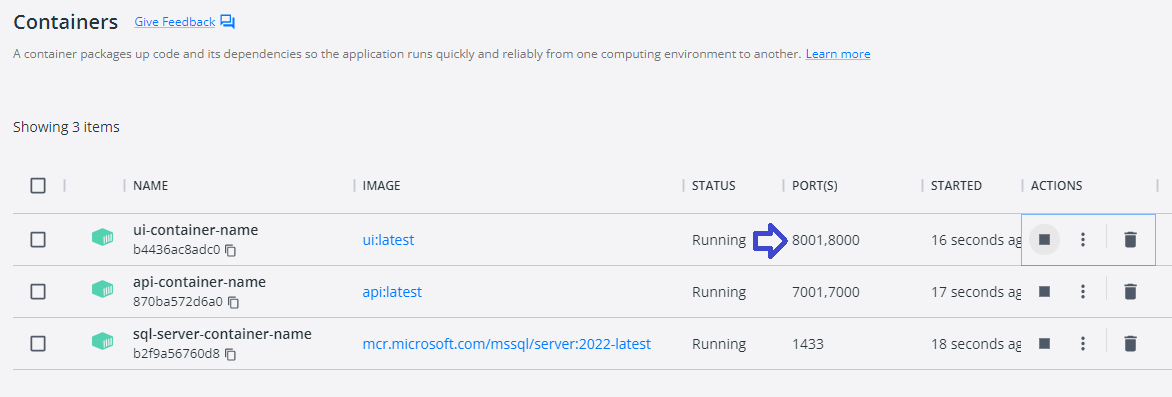
Task: Stop the sql-server-container-name container
Action: click(x=1044, y=343)
